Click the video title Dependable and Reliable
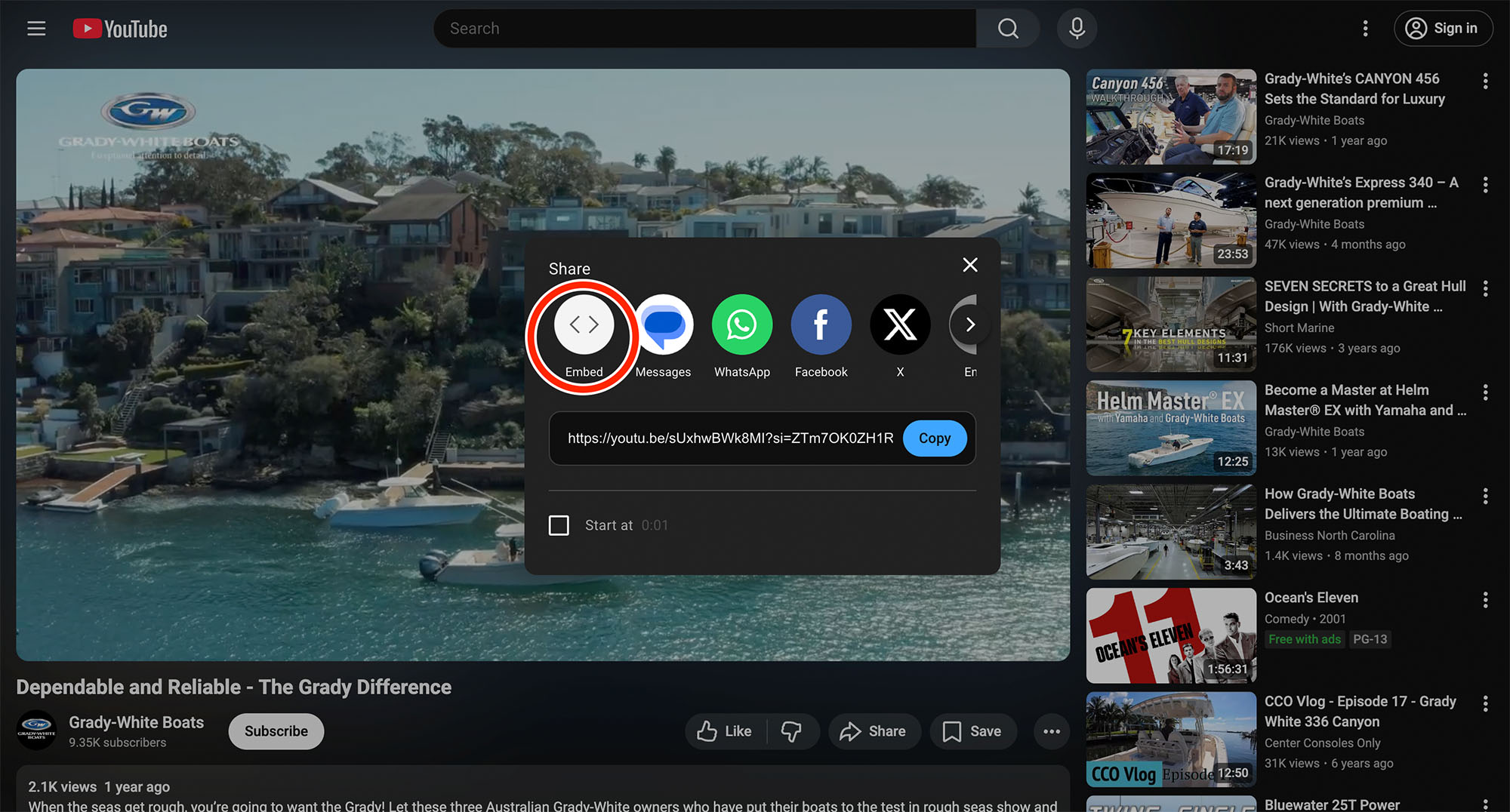 [x=234, y=687]
